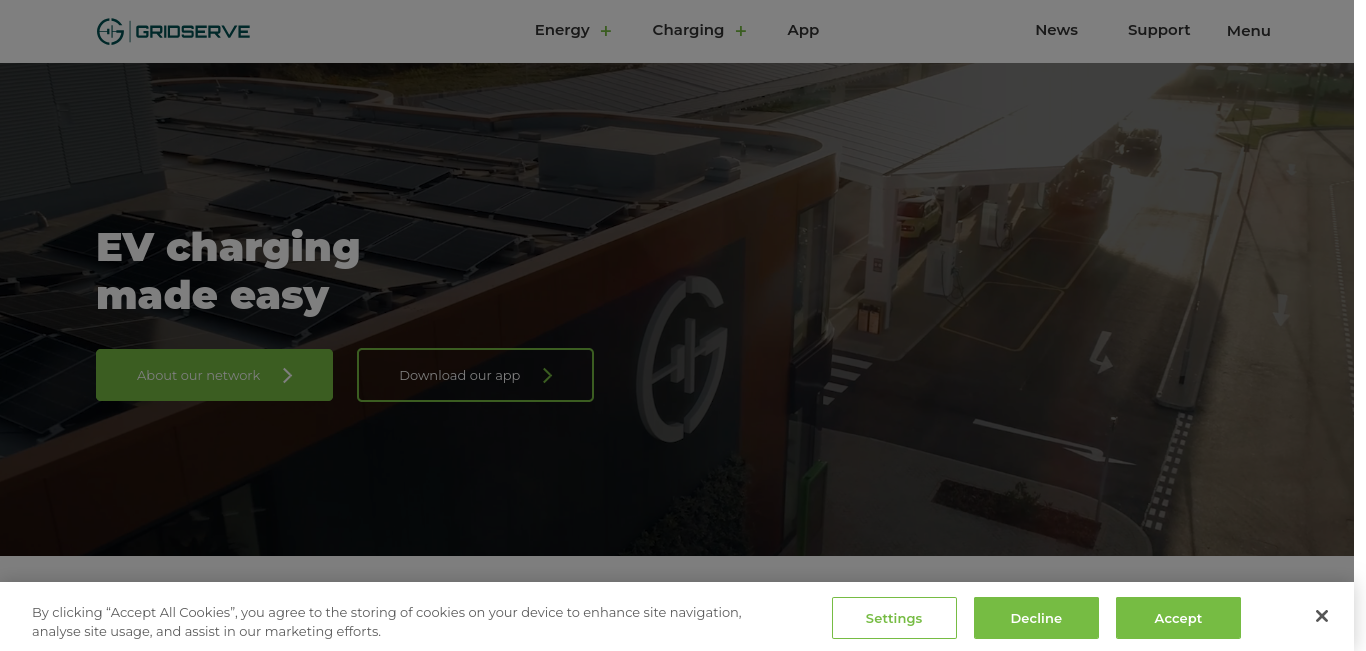Screen dimensions: 1366x651
Task: Click the GRIDSERVE wordmark in the header
Action: (192, 31)
